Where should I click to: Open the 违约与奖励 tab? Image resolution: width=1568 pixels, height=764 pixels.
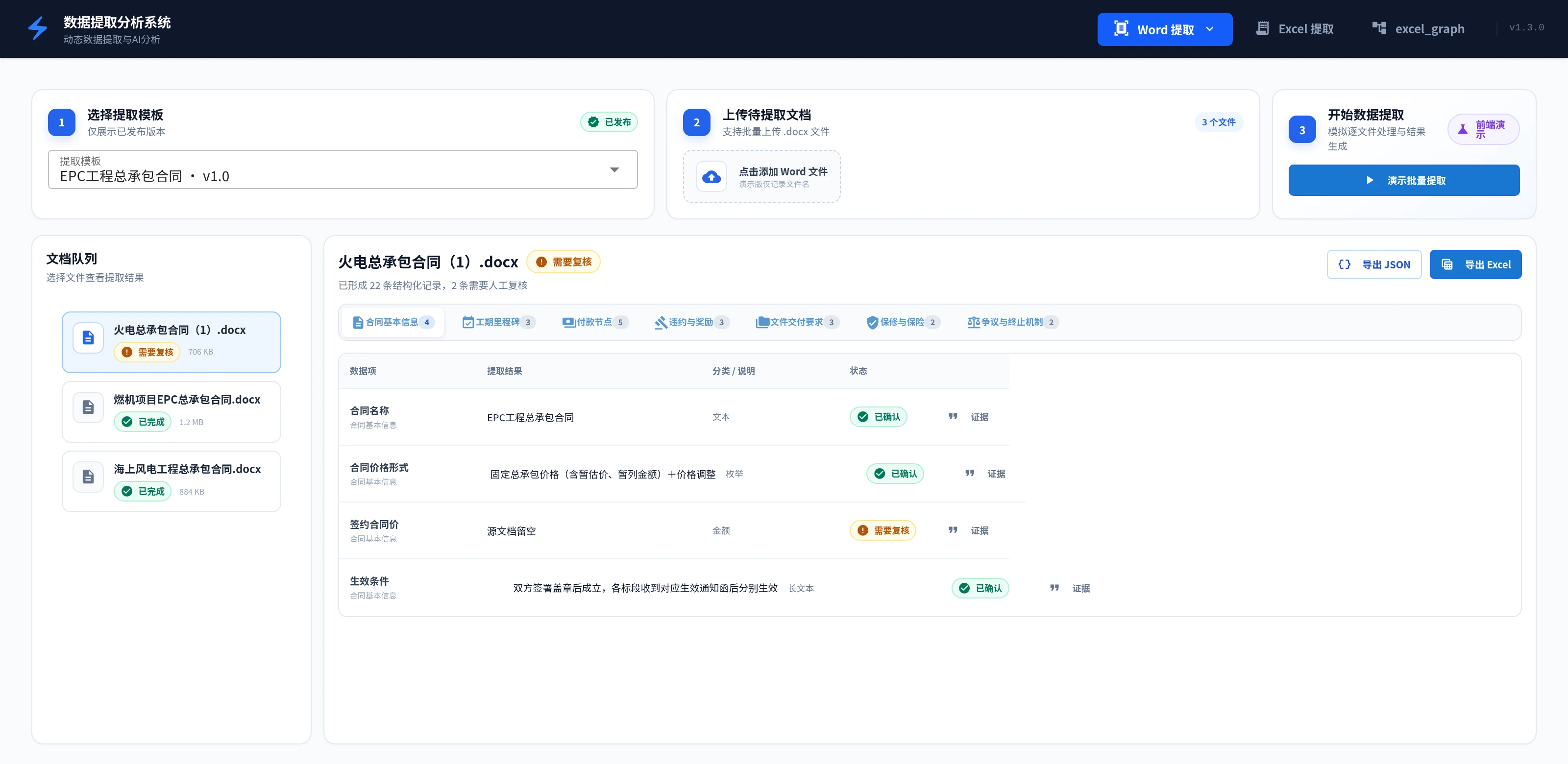691,322
